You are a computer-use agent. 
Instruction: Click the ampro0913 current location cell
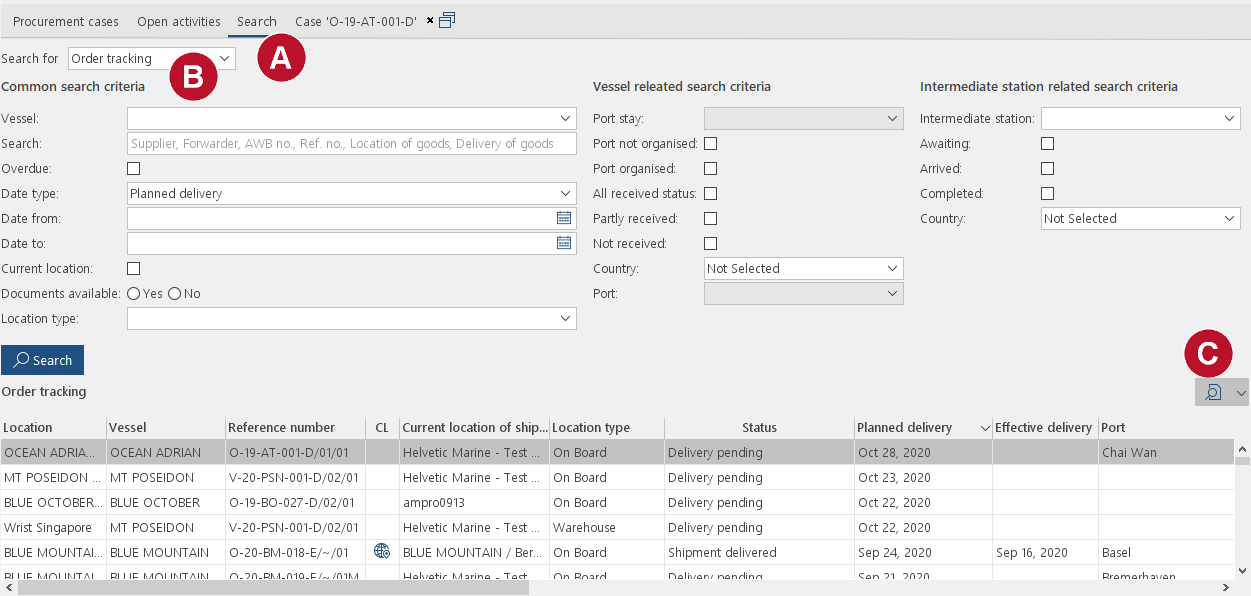pos(475,503)
